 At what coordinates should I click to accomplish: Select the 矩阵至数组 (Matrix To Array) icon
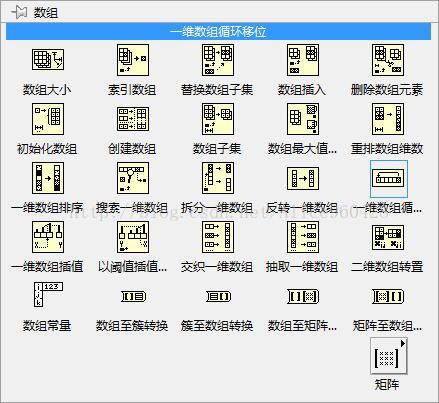(x=388, y=296)
